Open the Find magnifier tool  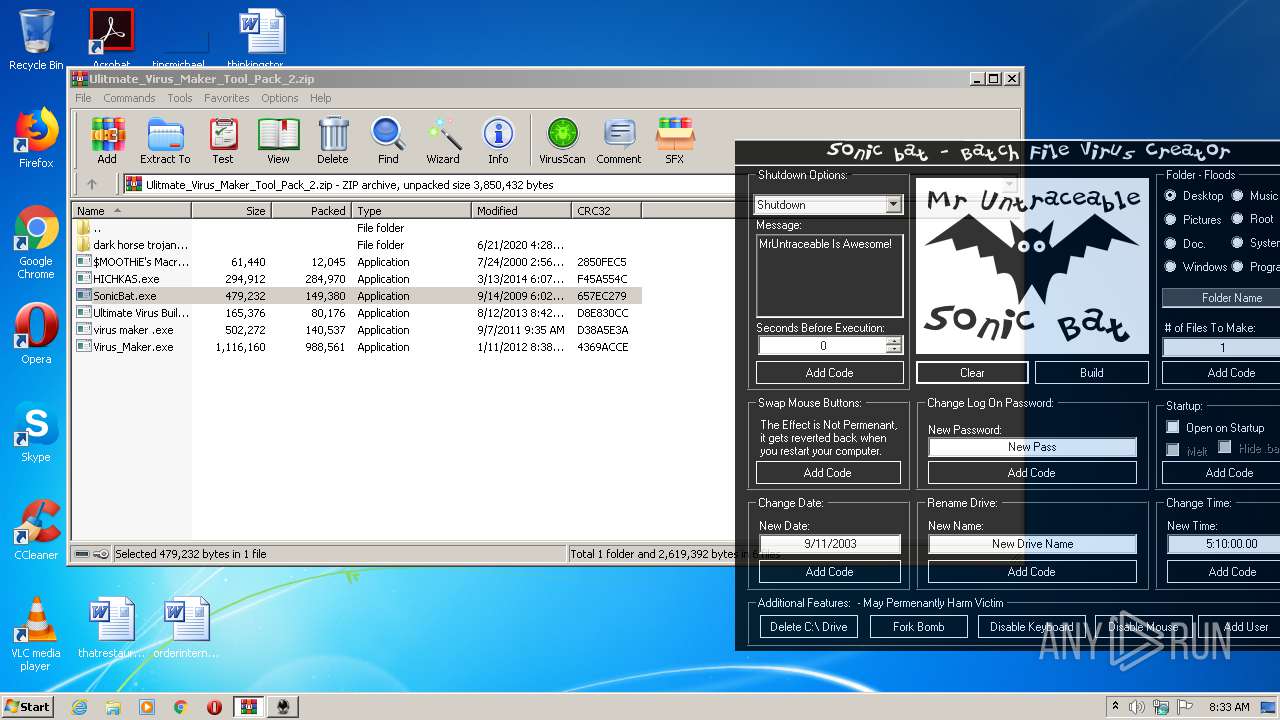(x=388, y=141)
